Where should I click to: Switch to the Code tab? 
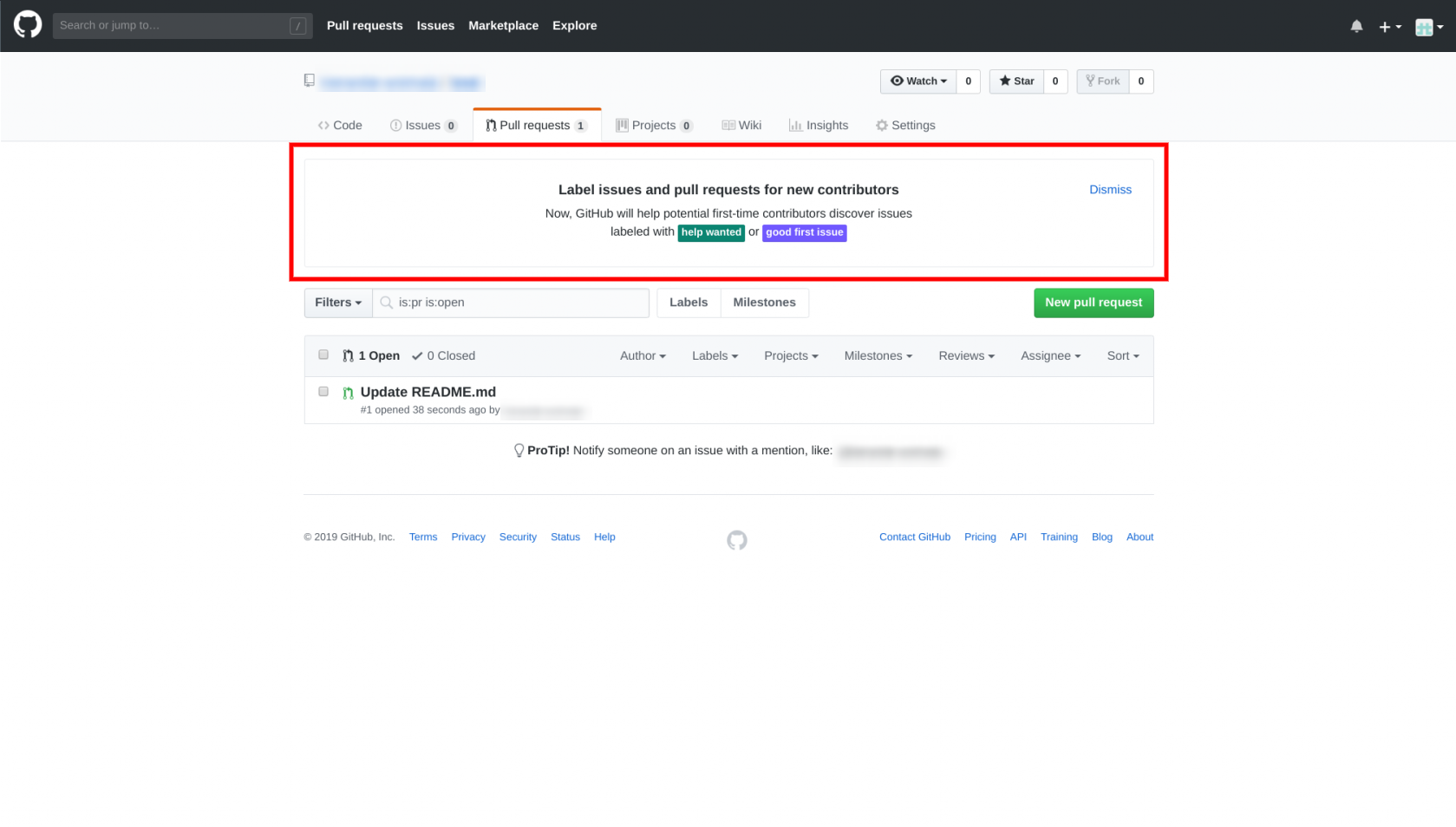[x=340, y=126]
